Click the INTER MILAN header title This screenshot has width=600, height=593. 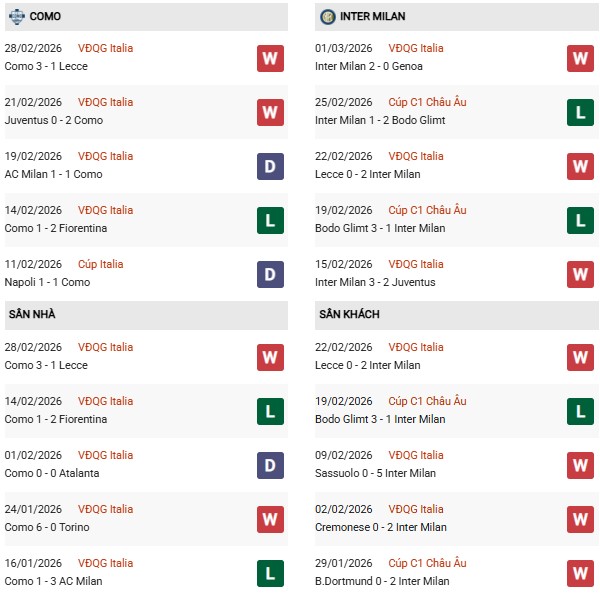(x=376, y=17)
